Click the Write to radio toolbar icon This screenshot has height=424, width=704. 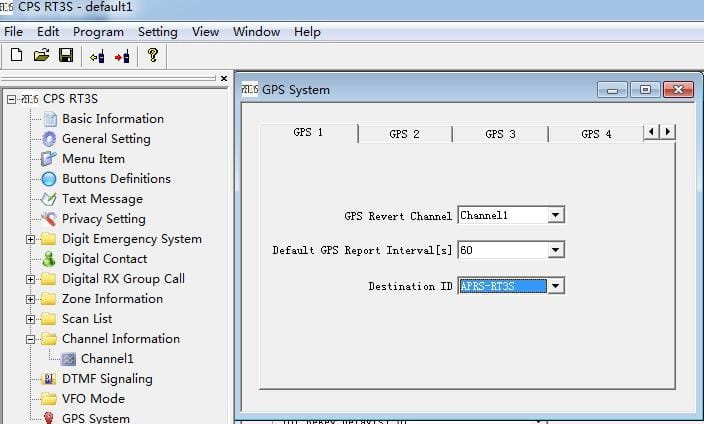tap(122, 56)
